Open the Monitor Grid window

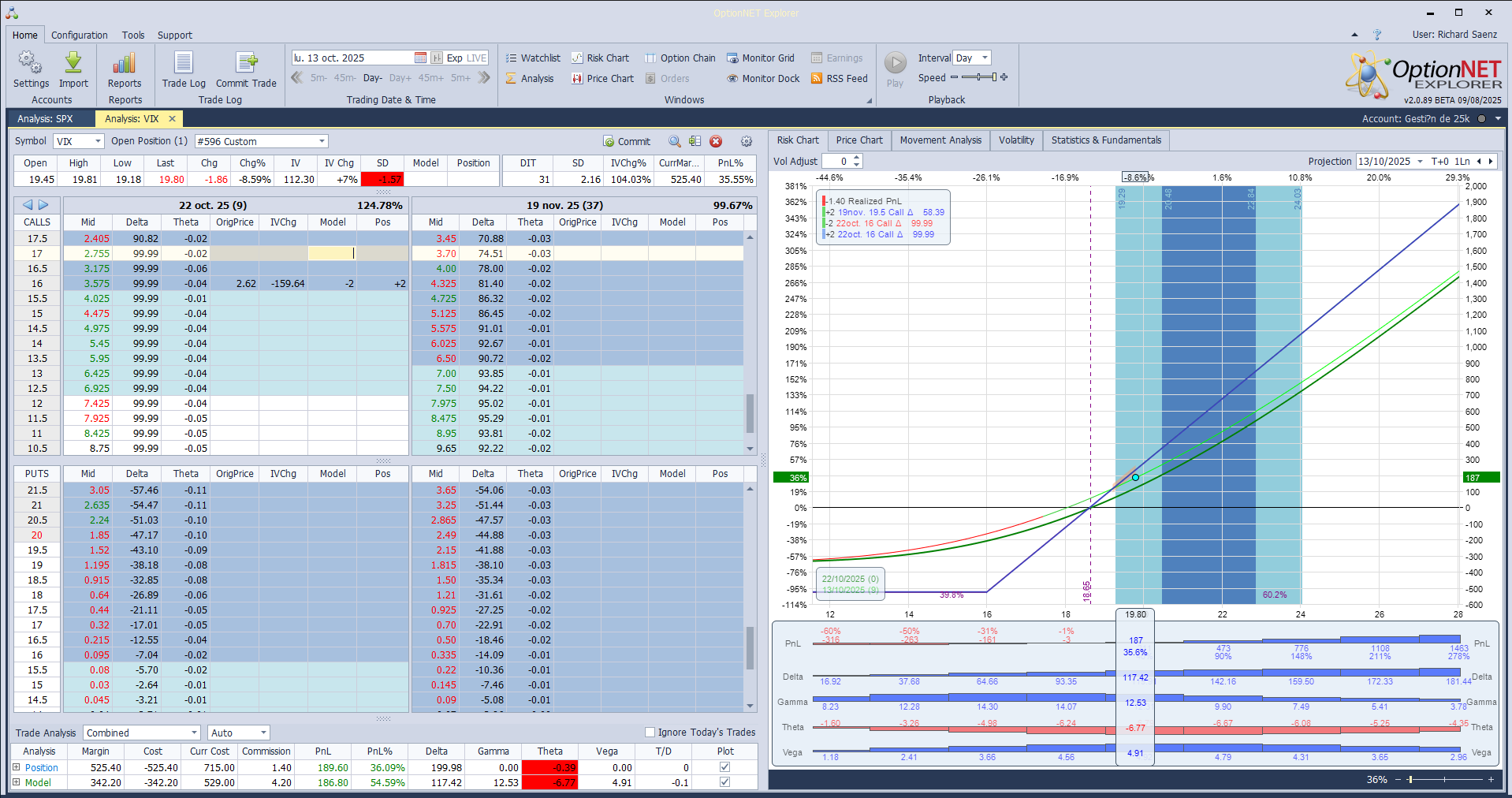coord(761,58)
